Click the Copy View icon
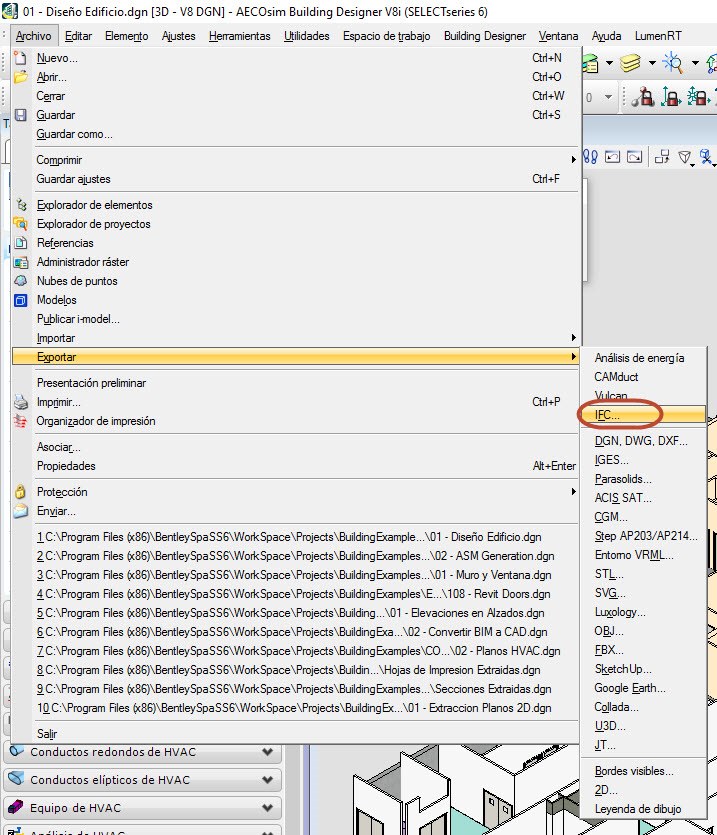The width and height of the screenshot is (717, 835). point(662,157)
